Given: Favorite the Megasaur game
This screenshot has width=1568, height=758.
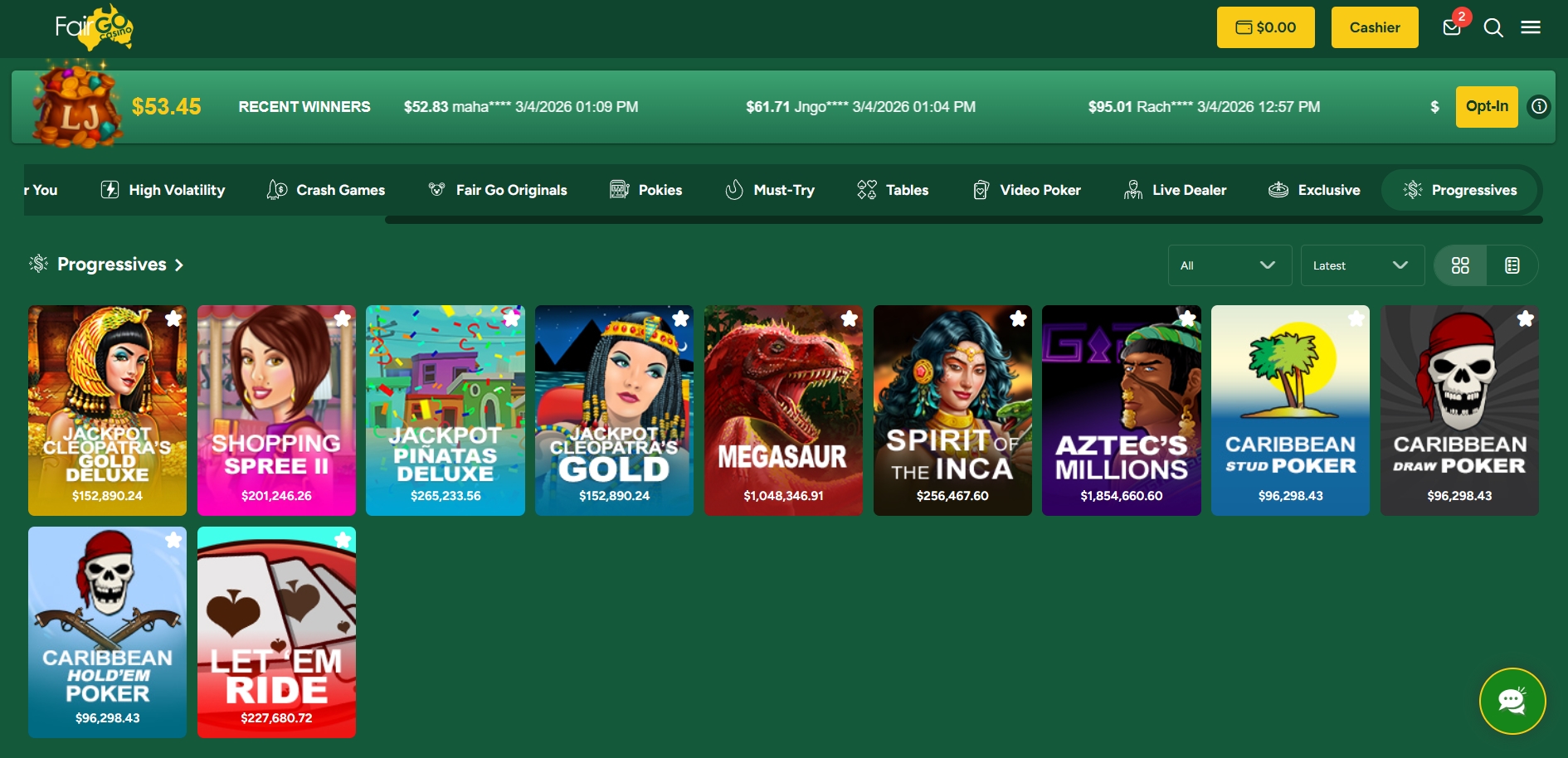Looking at the screenshot, I should [x=850, y=318].
